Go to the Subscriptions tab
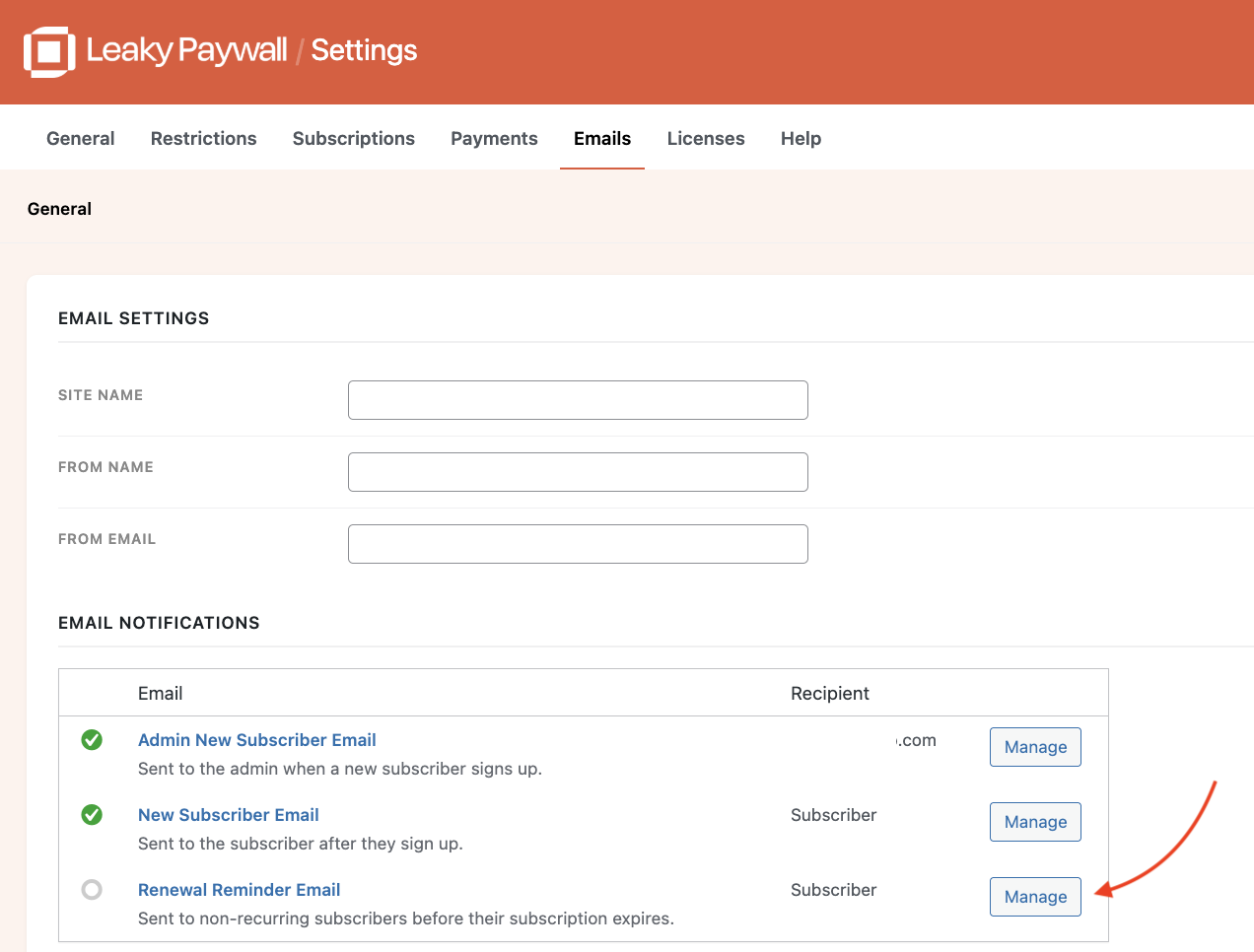 353,139
